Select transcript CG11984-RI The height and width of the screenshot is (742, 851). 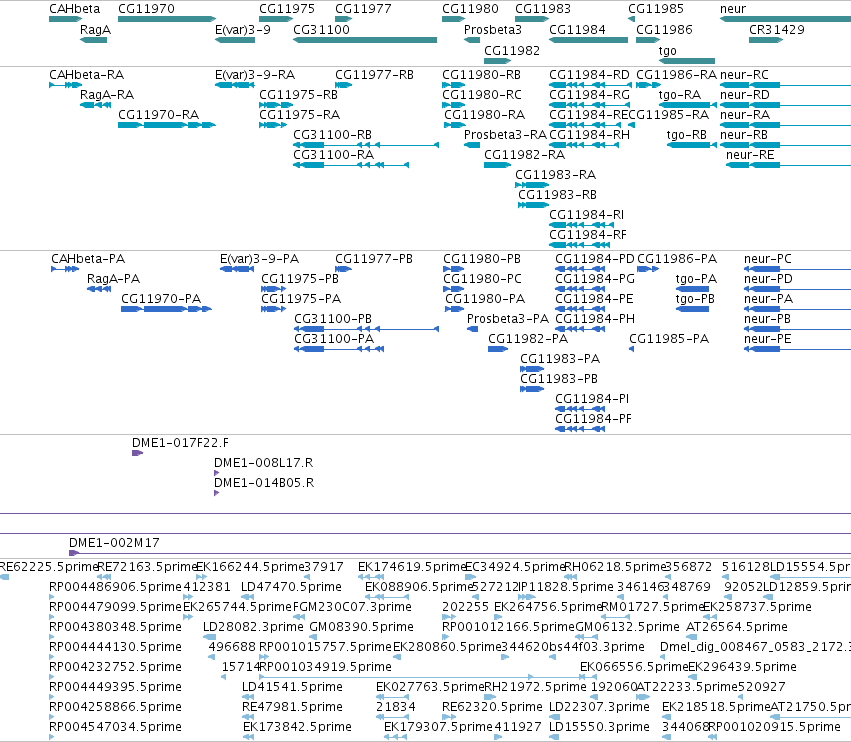pyautogui.click(x=581, y=225)
